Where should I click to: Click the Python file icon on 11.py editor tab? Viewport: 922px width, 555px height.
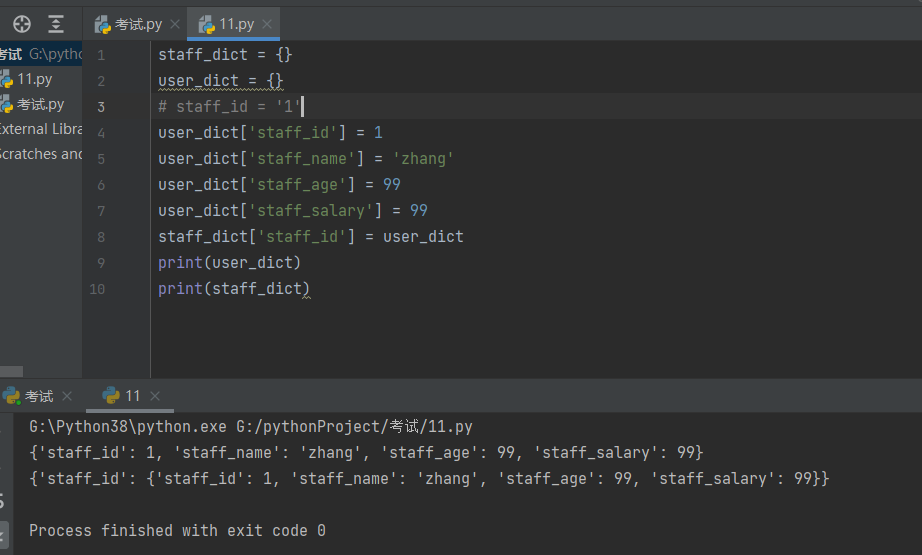[207, 25]
